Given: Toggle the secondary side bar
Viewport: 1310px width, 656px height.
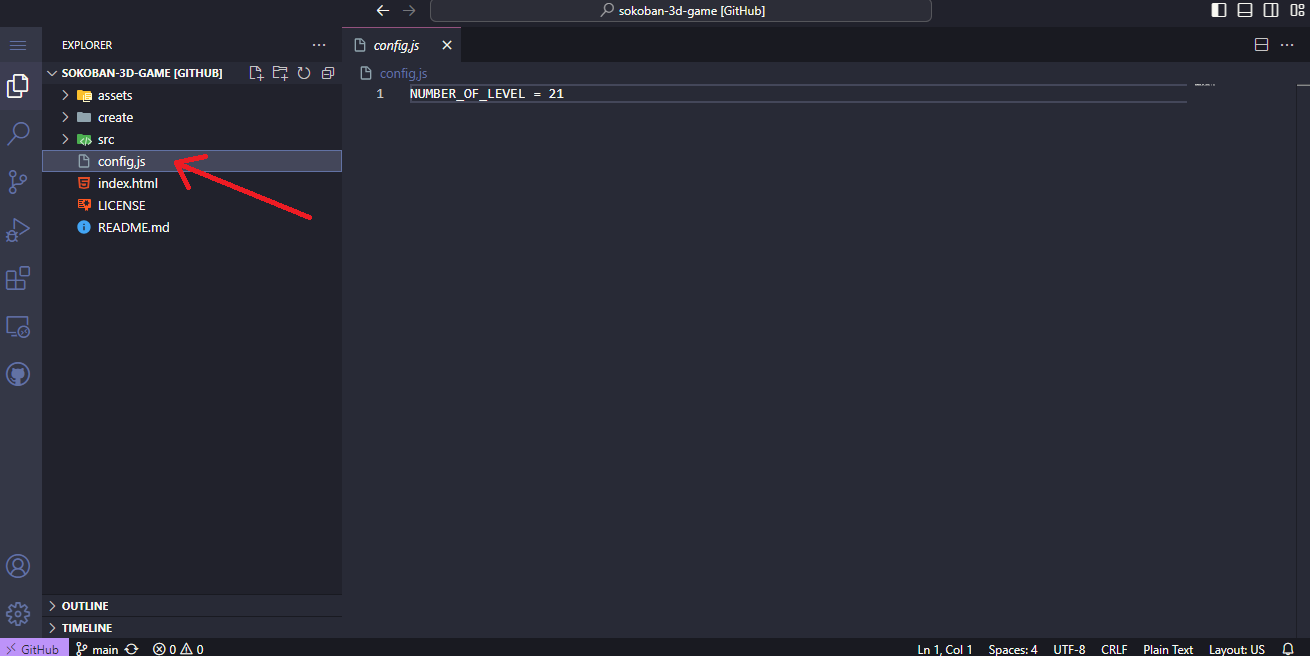Looking at the screenshot, I should point(1271,10).
